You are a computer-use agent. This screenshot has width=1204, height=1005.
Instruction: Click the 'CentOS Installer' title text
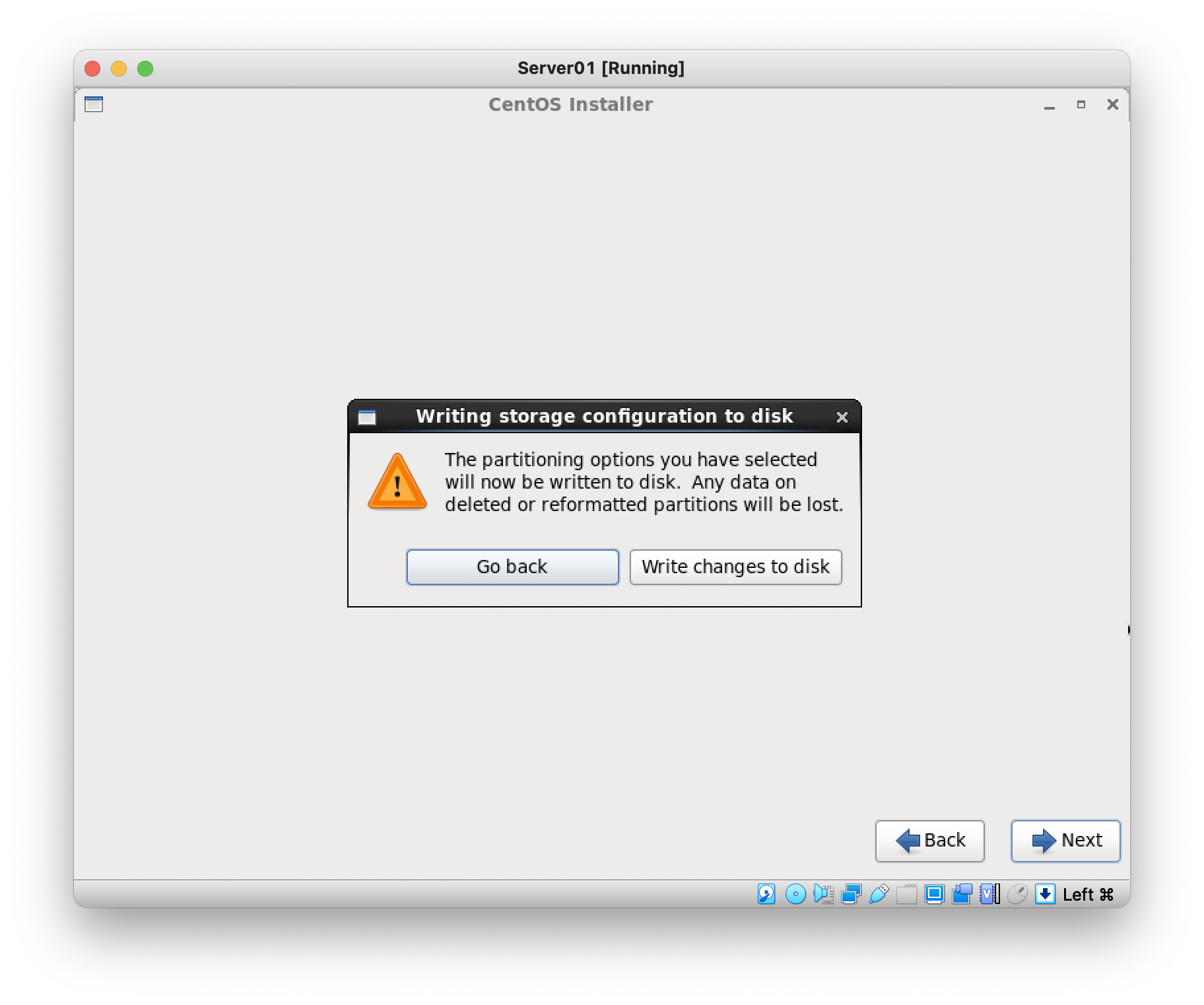coord(570,104)
